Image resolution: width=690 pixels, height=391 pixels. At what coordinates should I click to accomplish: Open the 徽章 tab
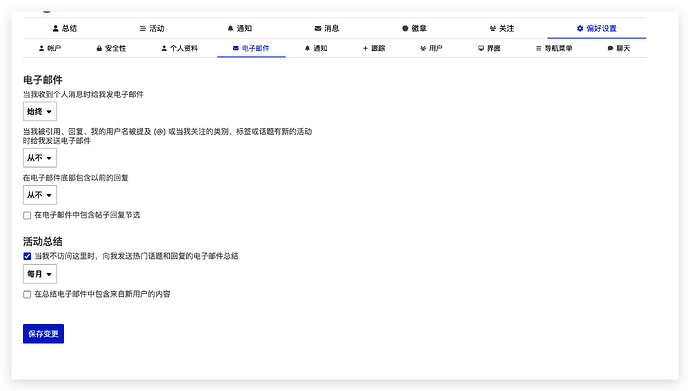pyautogui.click(x=415, y=29)
